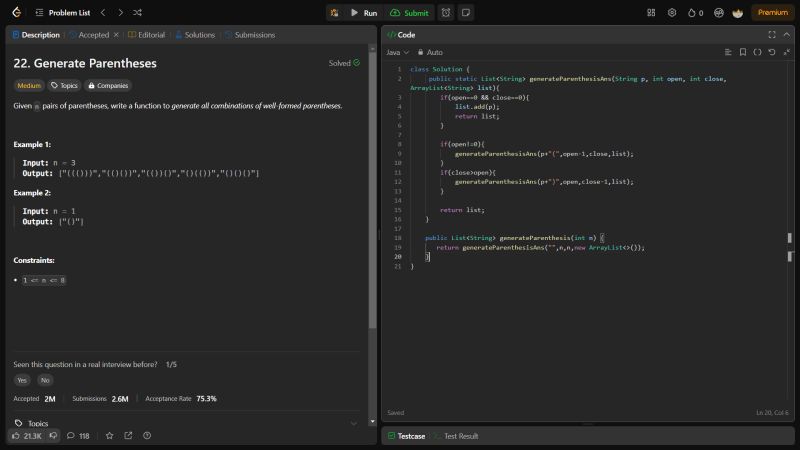800x450 pixels.
Task: Downvote the problem with thumbs-down icon
Action: point(53,436)
